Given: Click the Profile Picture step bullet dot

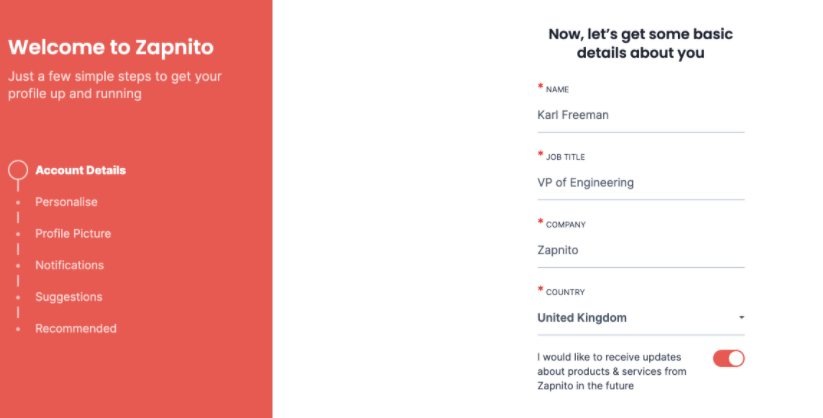Looking at the screenshot, I should point(18,234).
